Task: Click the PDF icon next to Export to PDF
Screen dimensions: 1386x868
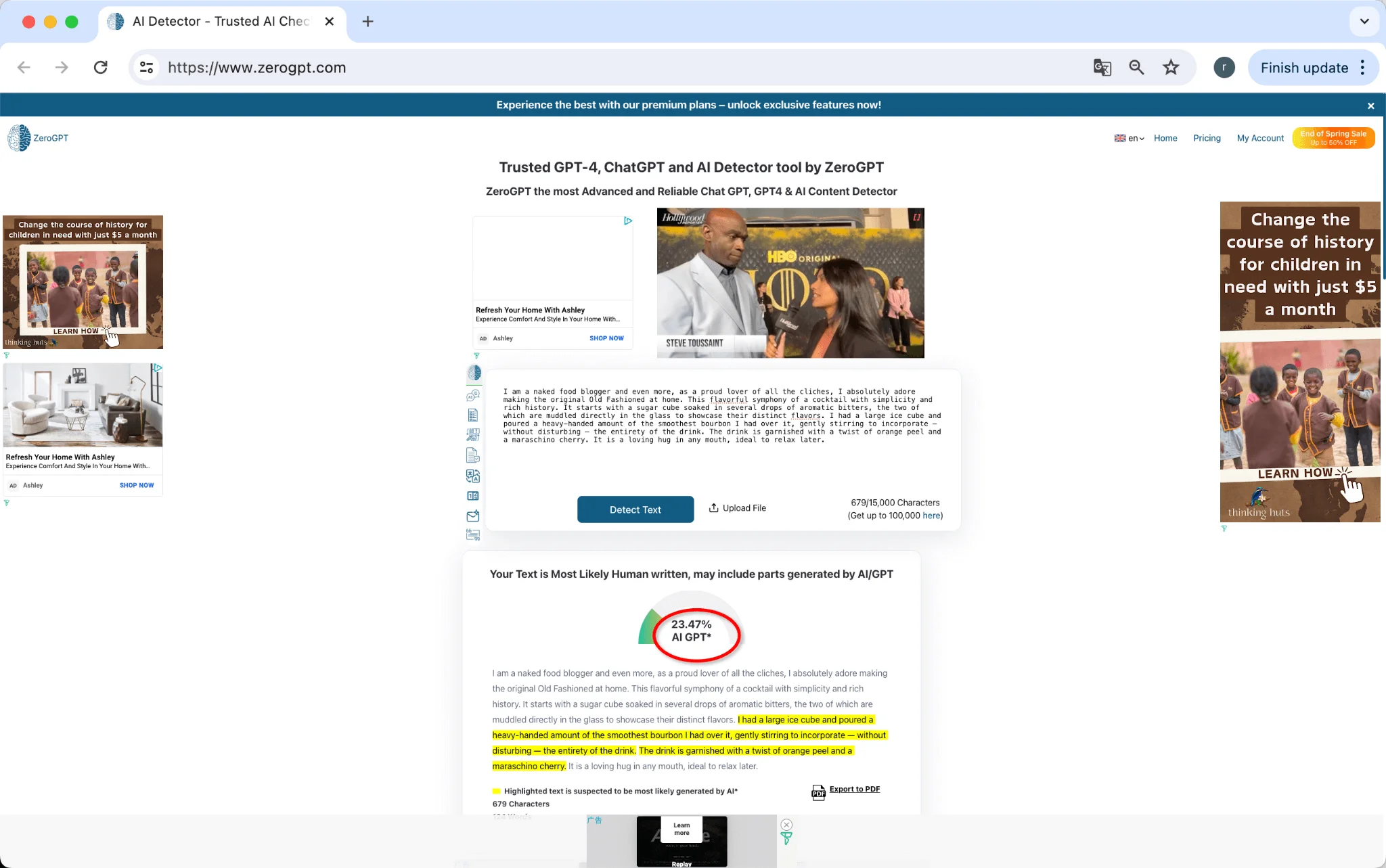Action: 818,792
